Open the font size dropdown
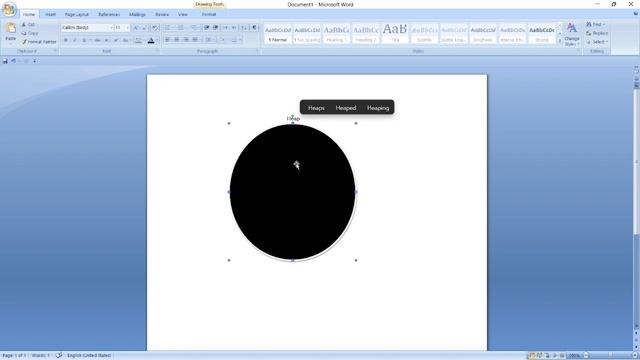The height and width of the screenshot is (360, 640). [127, 28]
